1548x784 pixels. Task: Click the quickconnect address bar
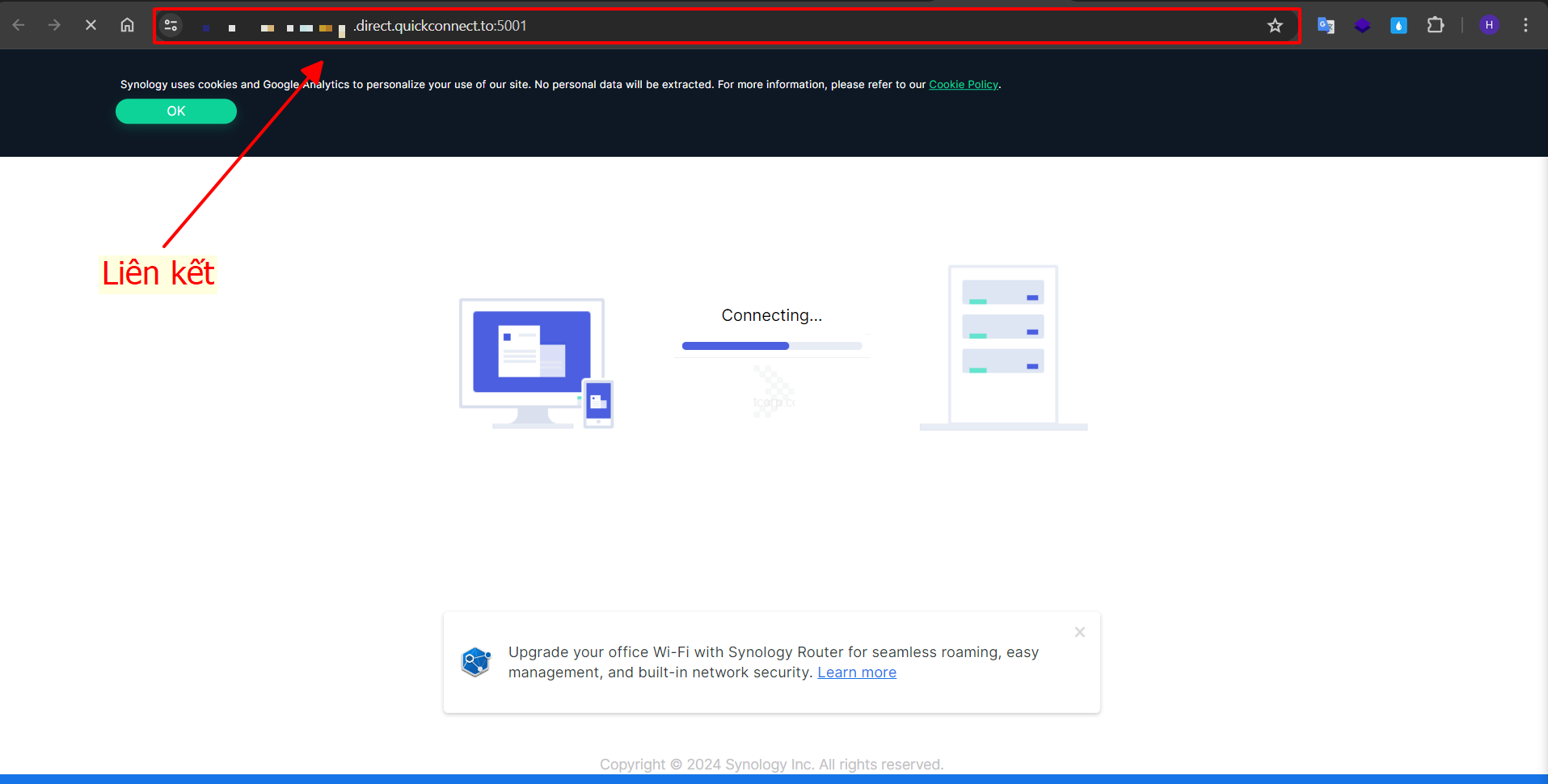tap(728, 26)
